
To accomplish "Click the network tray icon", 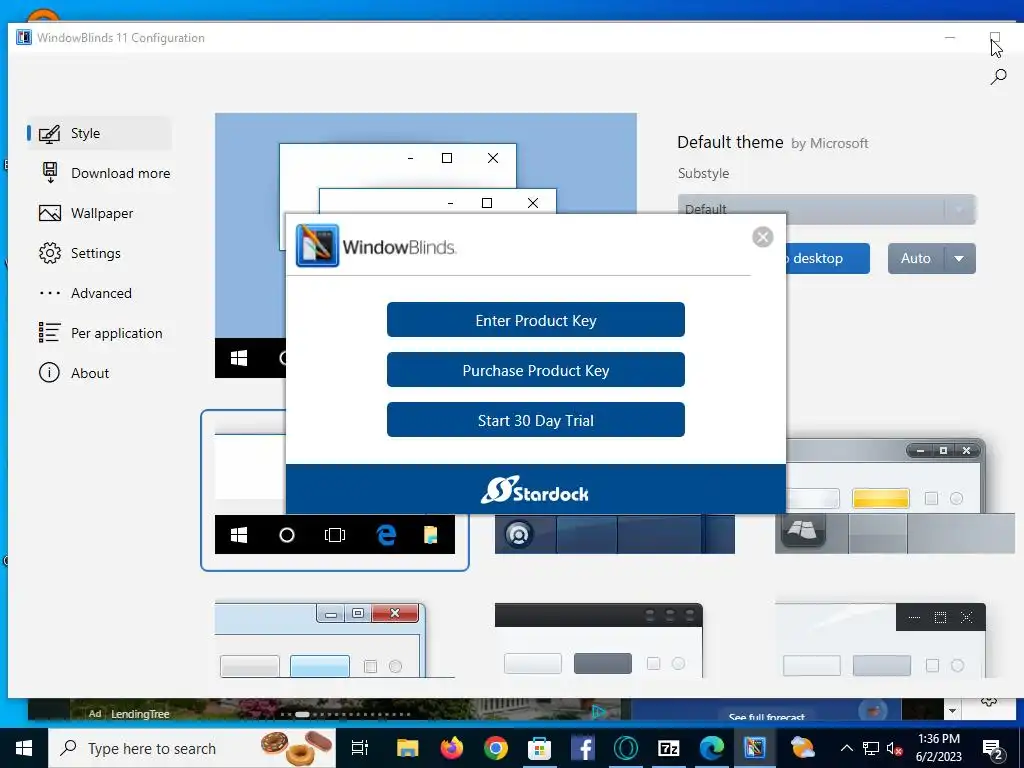I will pyautogui.click(x=871, y=748).
